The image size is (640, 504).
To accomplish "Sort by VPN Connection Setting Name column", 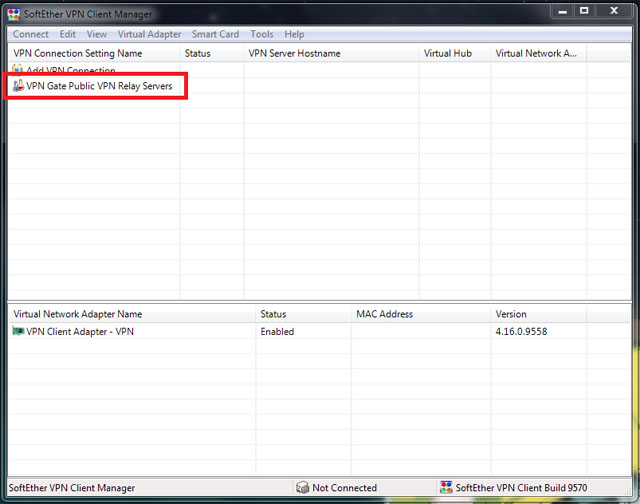I will [94, 53].
